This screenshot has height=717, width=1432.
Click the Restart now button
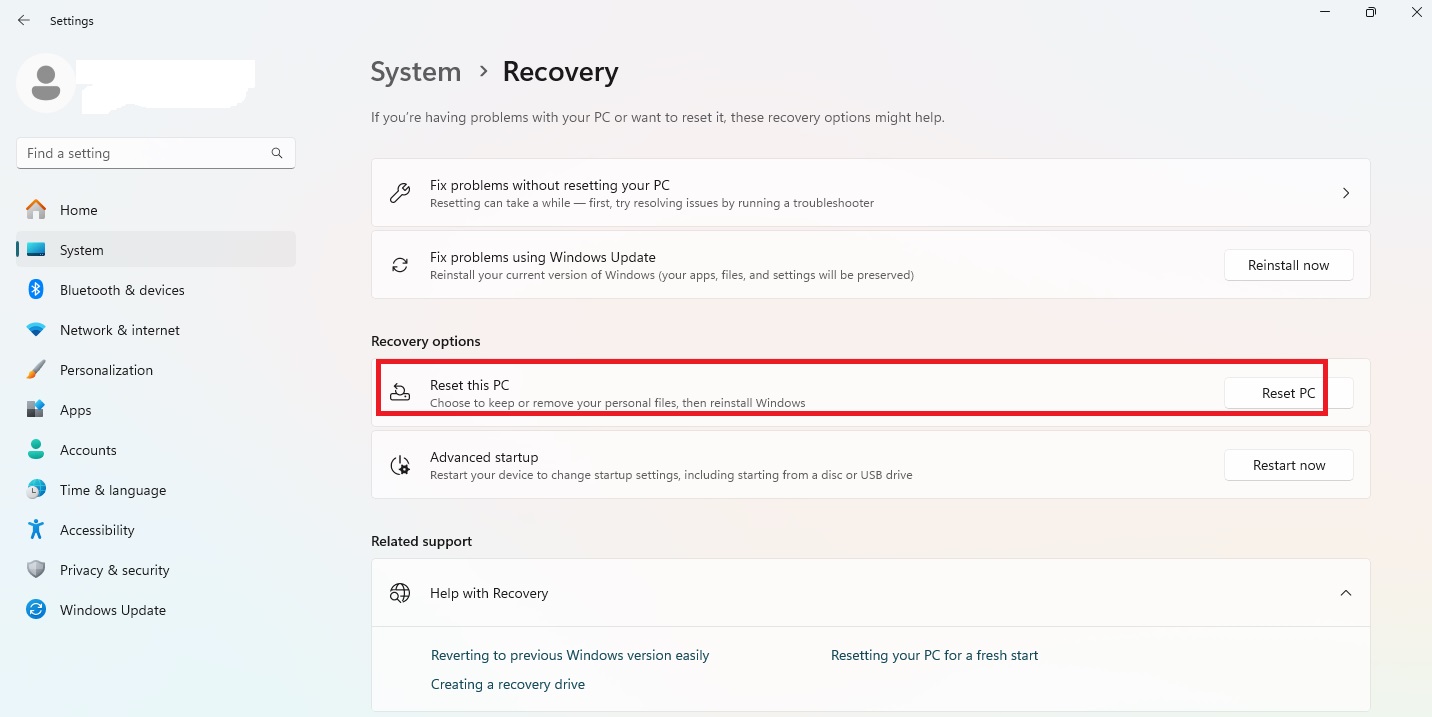[x=1289, y=465]
